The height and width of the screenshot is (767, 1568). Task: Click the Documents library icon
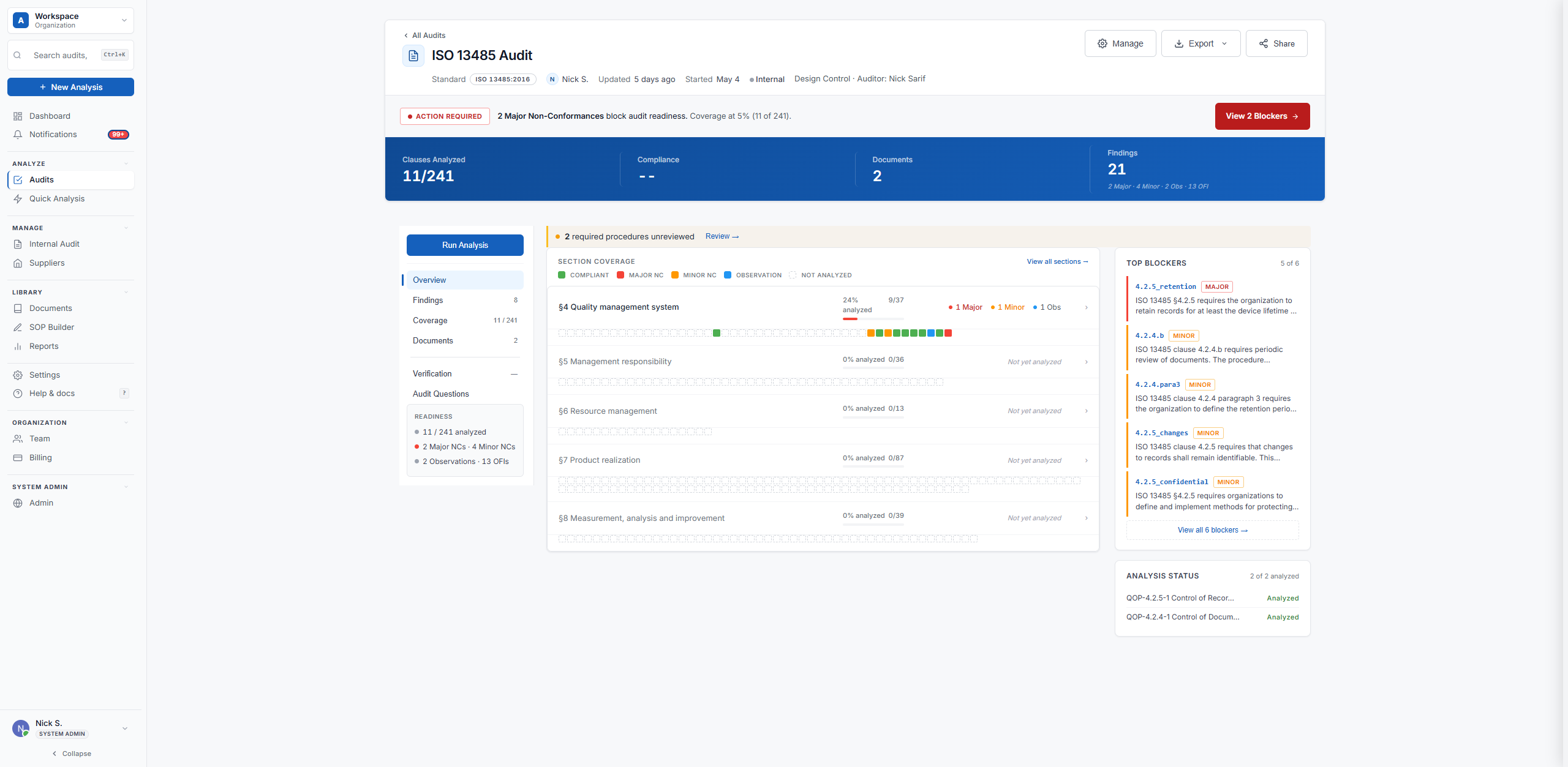point(18,309)
